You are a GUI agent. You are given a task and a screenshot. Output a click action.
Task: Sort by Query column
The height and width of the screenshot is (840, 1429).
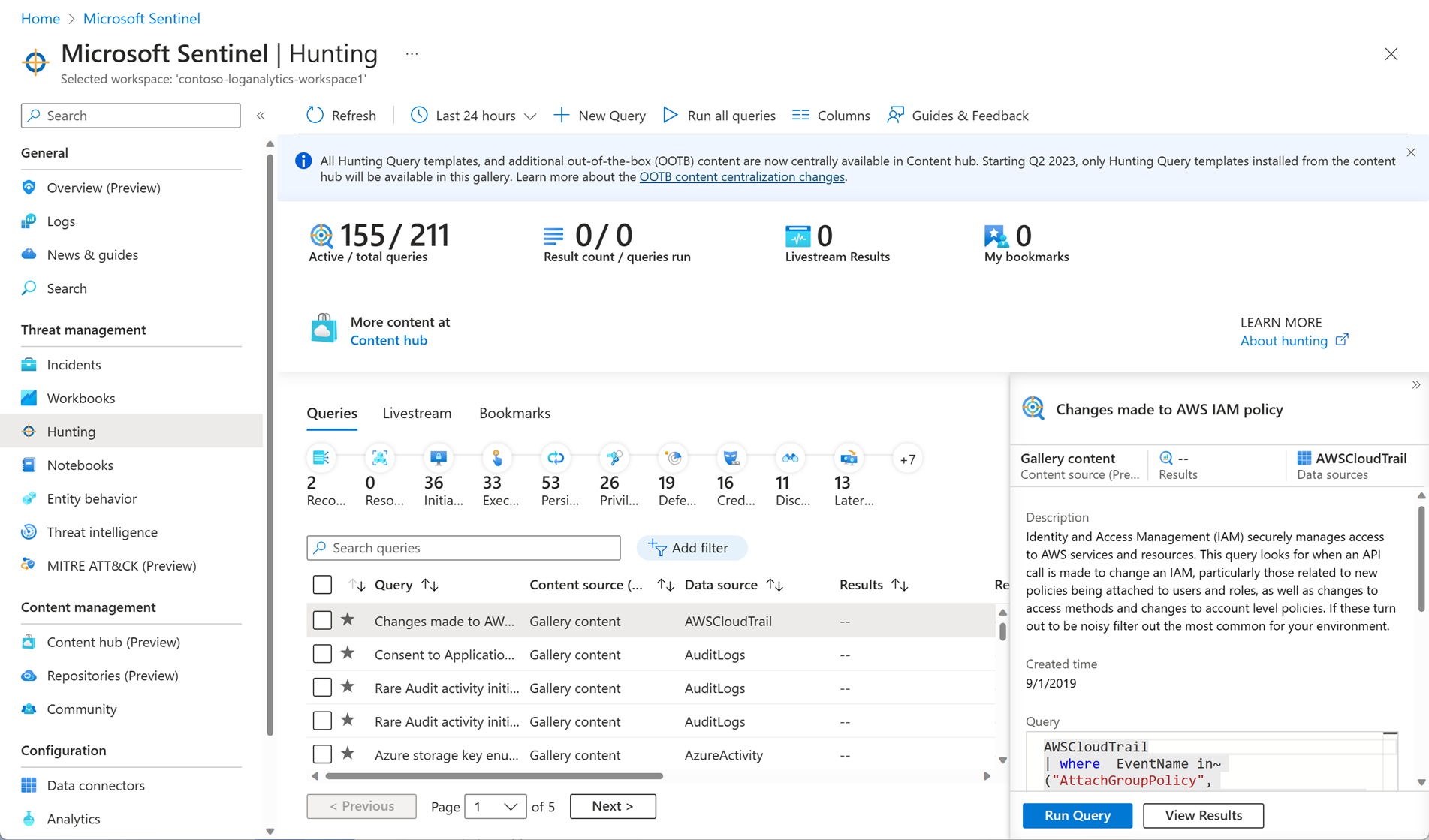tap(430, 584)
